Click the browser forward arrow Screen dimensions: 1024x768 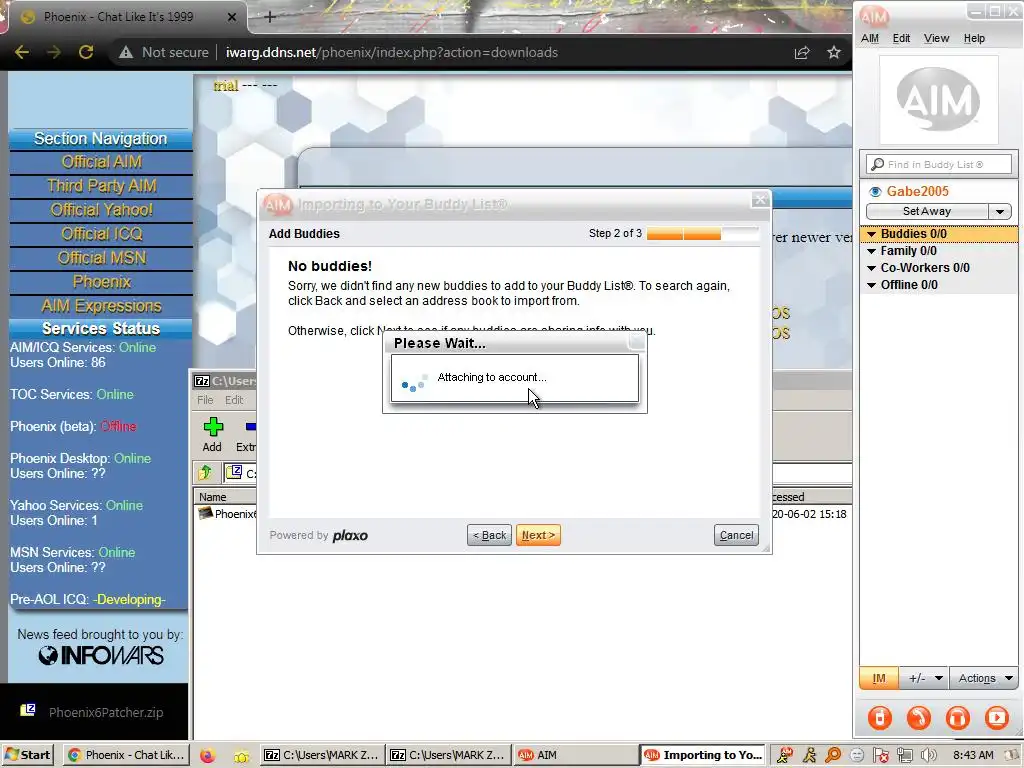(54, 52)
